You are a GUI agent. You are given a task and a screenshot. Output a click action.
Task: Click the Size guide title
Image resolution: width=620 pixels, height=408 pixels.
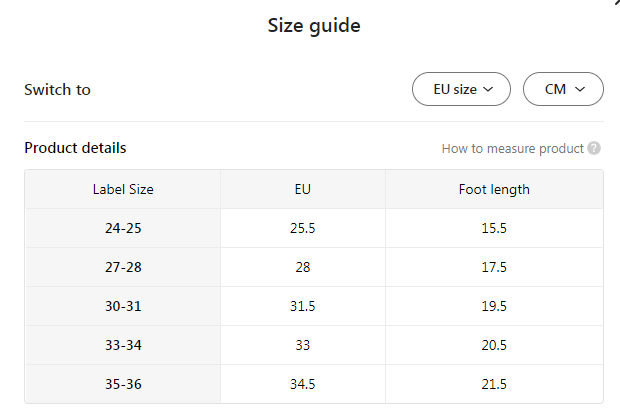click(314, 26)
